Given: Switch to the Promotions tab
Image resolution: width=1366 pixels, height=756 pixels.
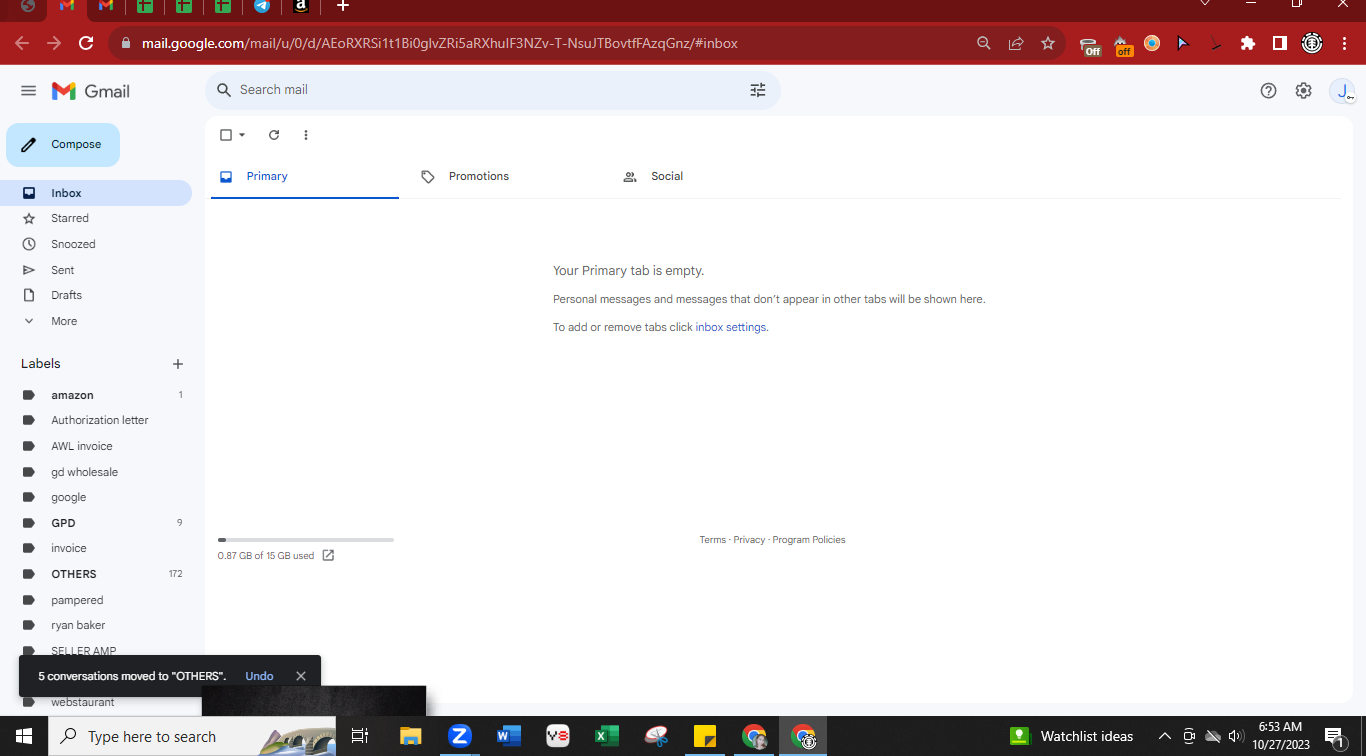Looking at the screenshot, I should click(x=509, y=176).
